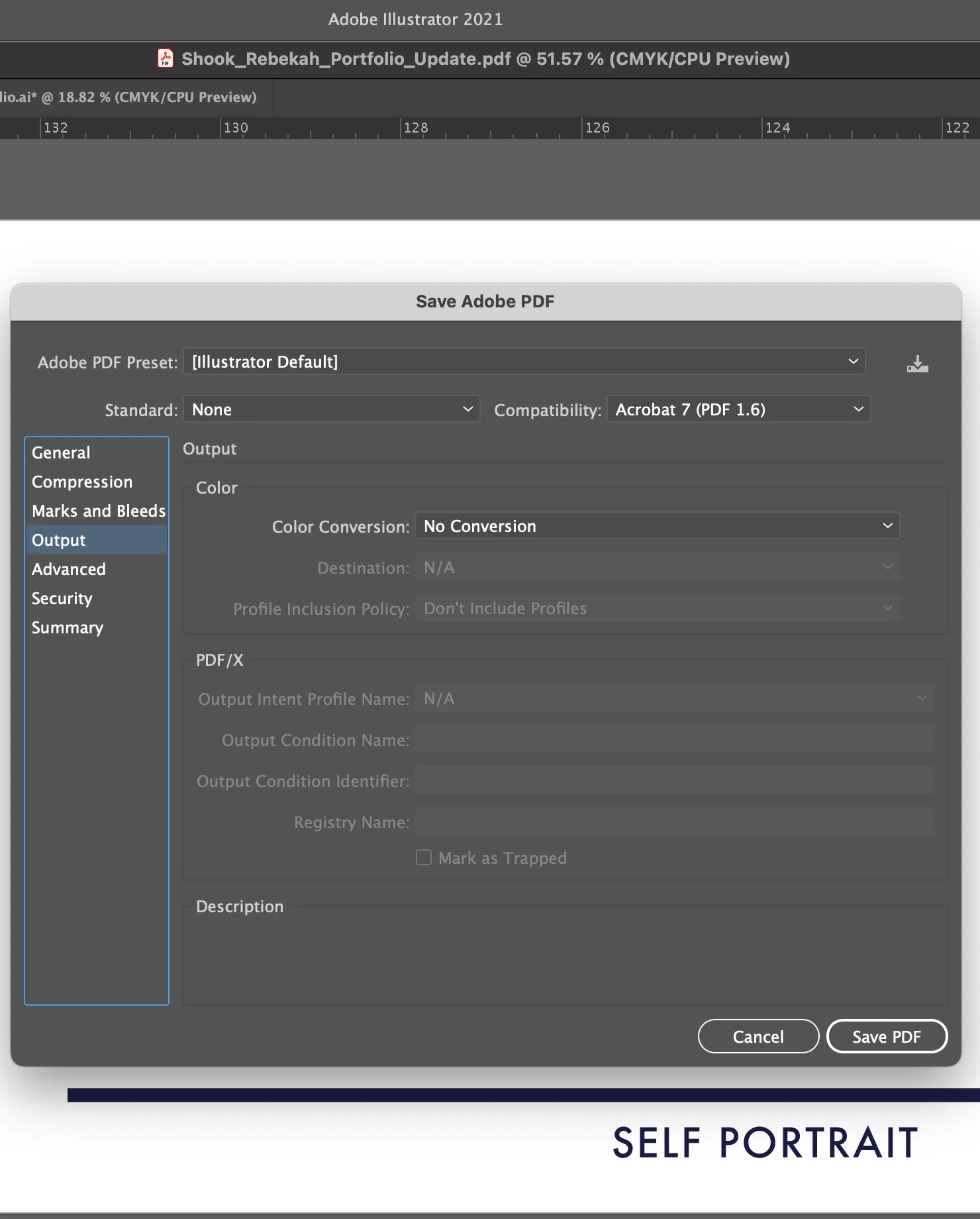Click the Registry Name field
The height and width of the screenshot is (1219, 980).
[674, 821]
